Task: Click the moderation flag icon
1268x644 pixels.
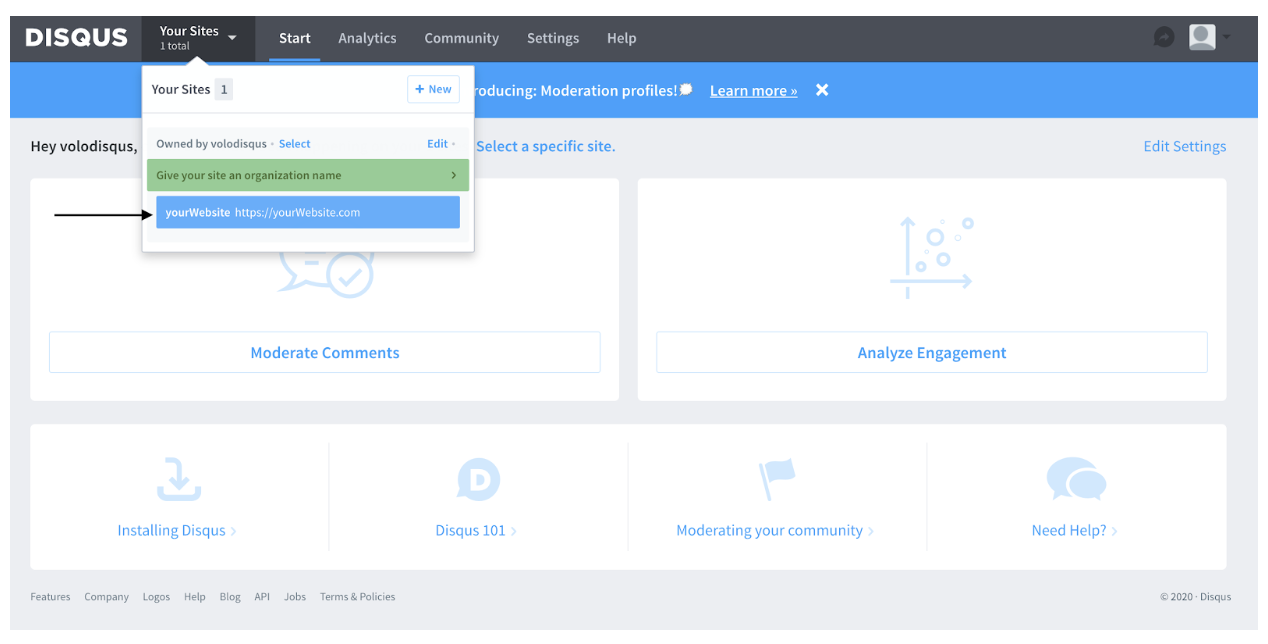Action: pyautogui.click(x=777, y=479)
